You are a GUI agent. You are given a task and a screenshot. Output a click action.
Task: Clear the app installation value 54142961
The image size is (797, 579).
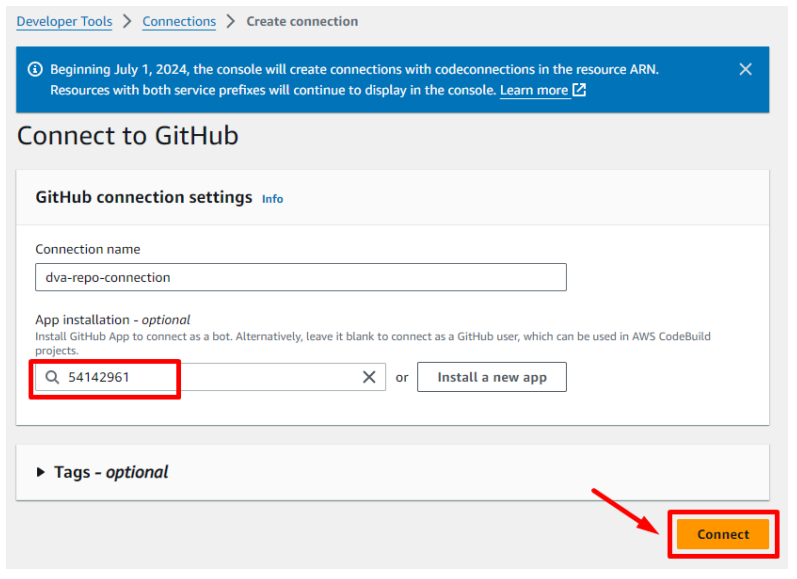click(x=369, y=377)
